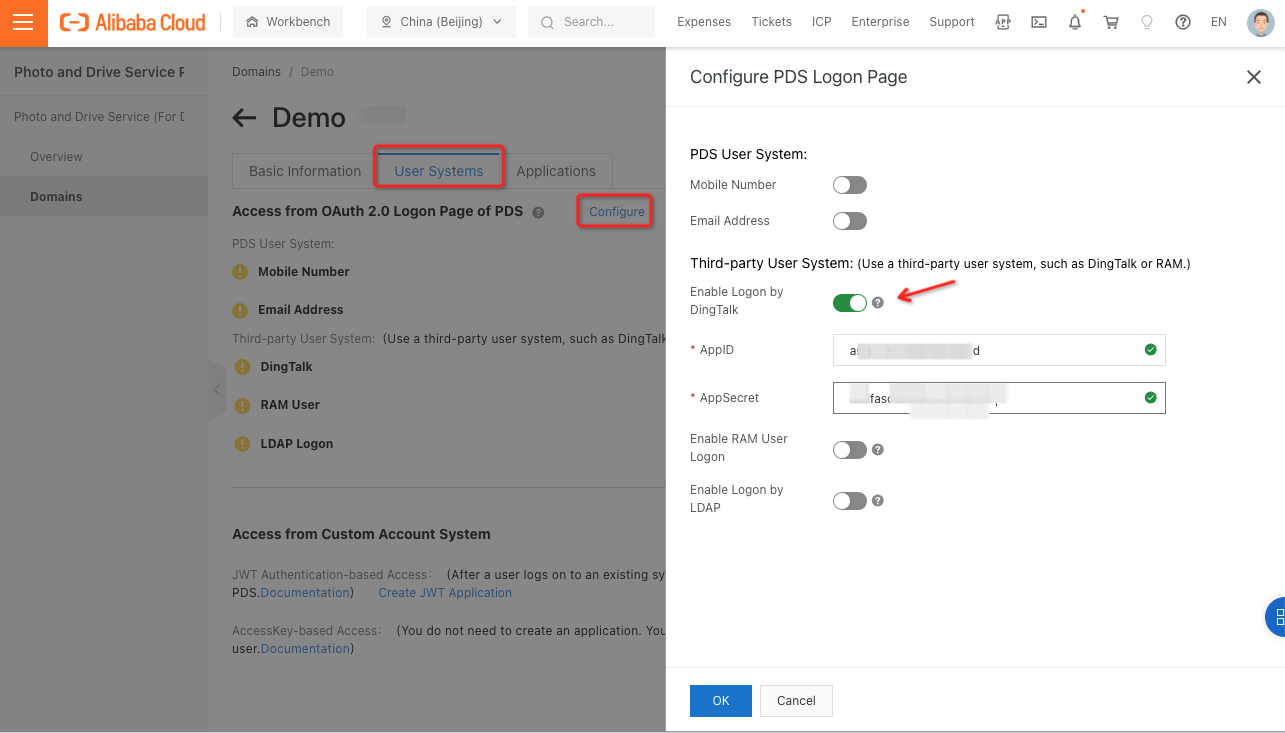Switch to Applications tab
The image size is (1285, 733).
pyautogui.click(x=556, y=171)
